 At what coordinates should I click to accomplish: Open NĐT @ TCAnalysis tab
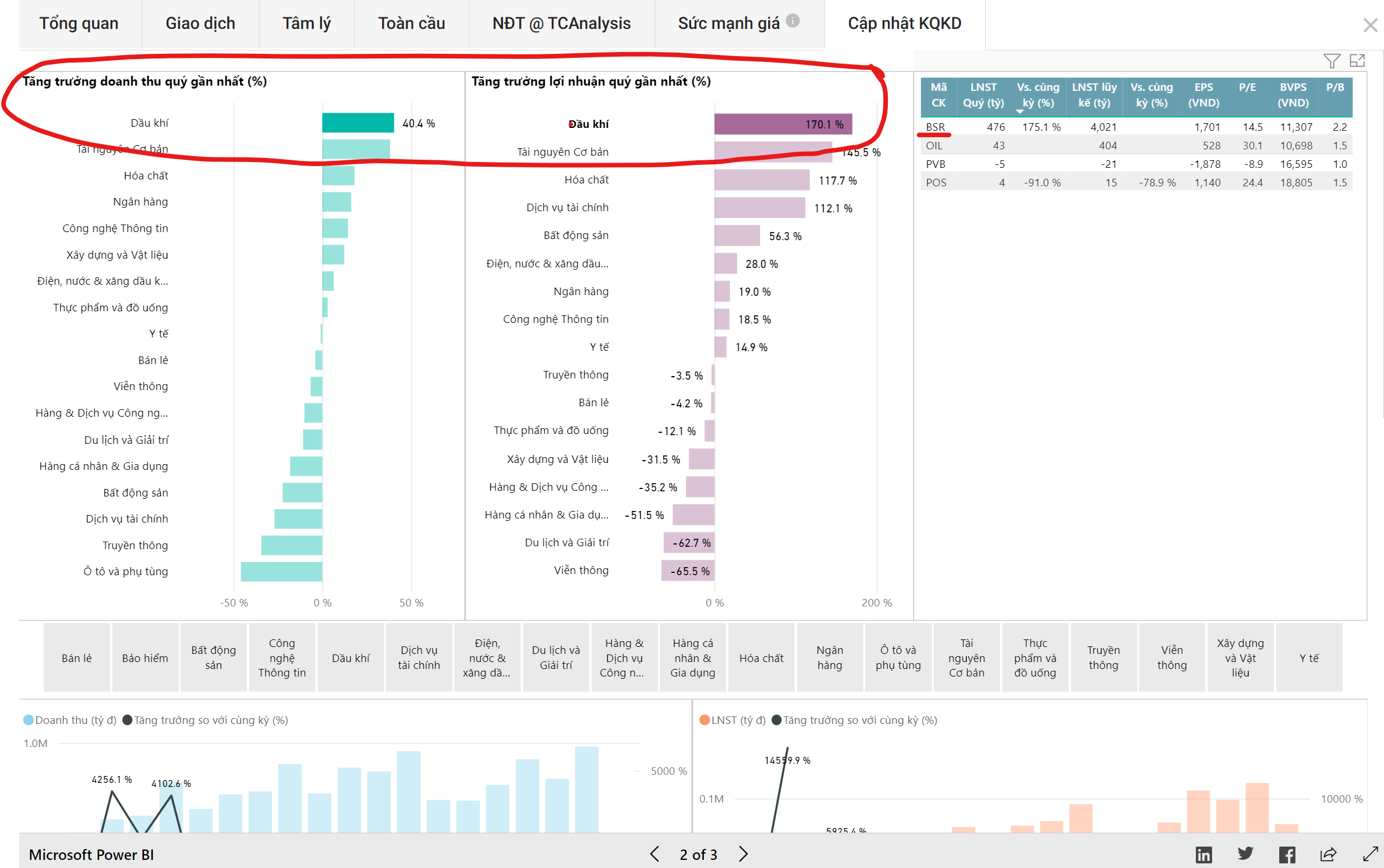click(561, 23)
